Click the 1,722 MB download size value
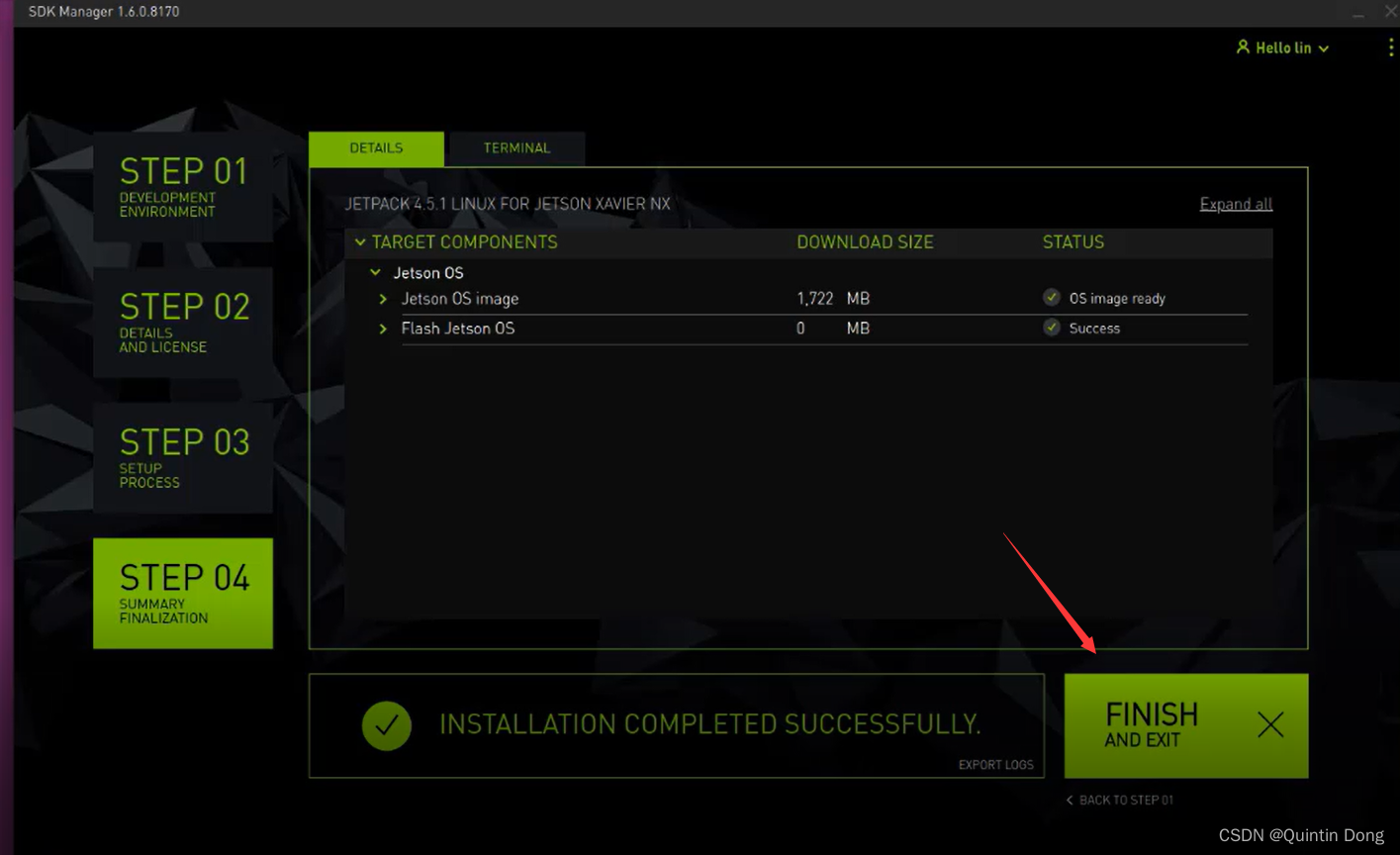This screenshot has width=1400, height=855. click(833, 298)
